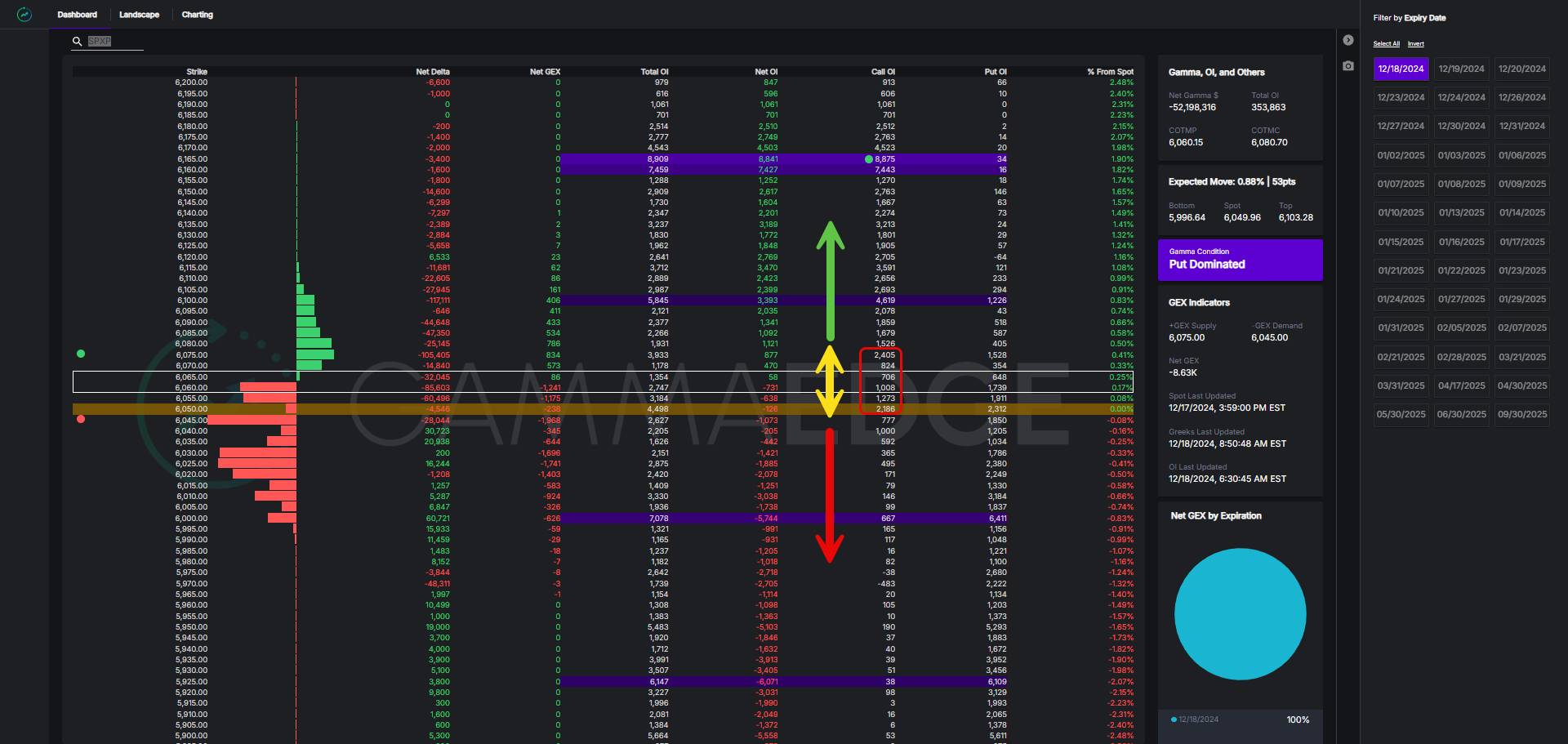Open the Charting tab
The image size is (1568, 744).
point(197,15)
